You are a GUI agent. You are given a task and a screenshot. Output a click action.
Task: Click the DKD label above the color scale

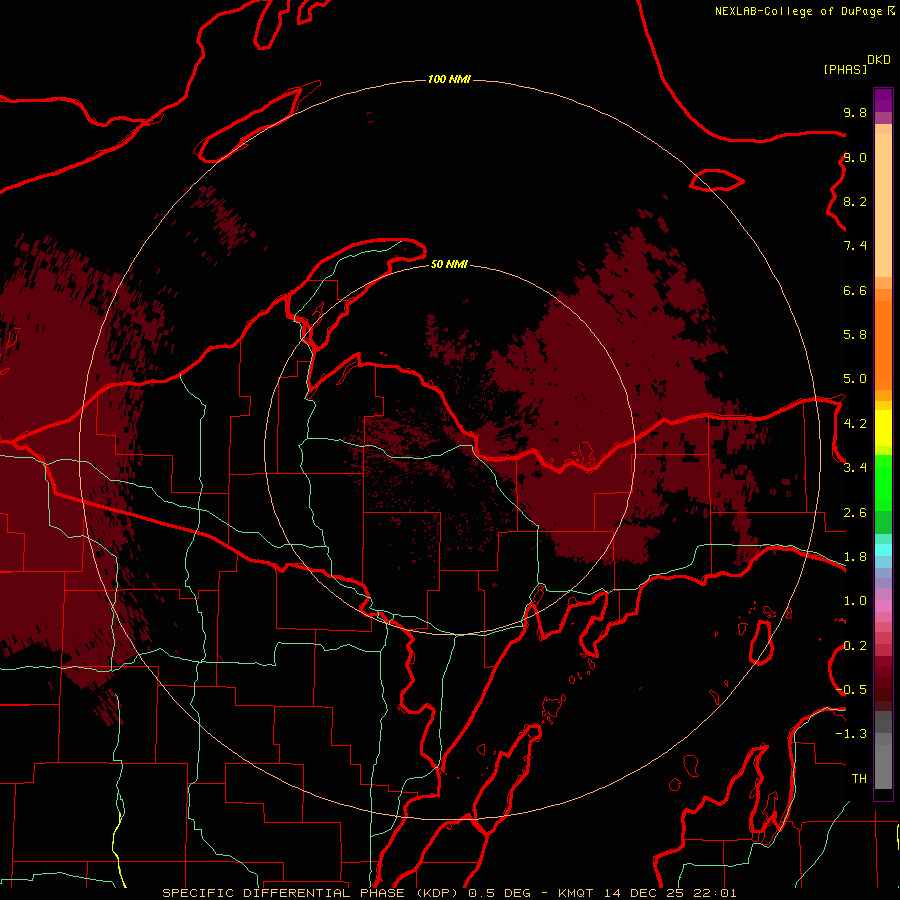[x=879, y=60]
